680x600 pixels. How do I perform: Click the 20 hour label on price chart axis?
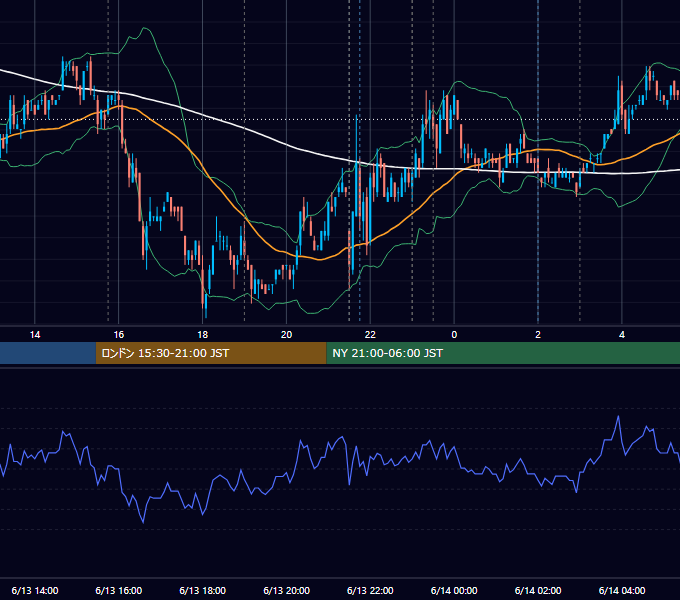[x=286, y=335]
